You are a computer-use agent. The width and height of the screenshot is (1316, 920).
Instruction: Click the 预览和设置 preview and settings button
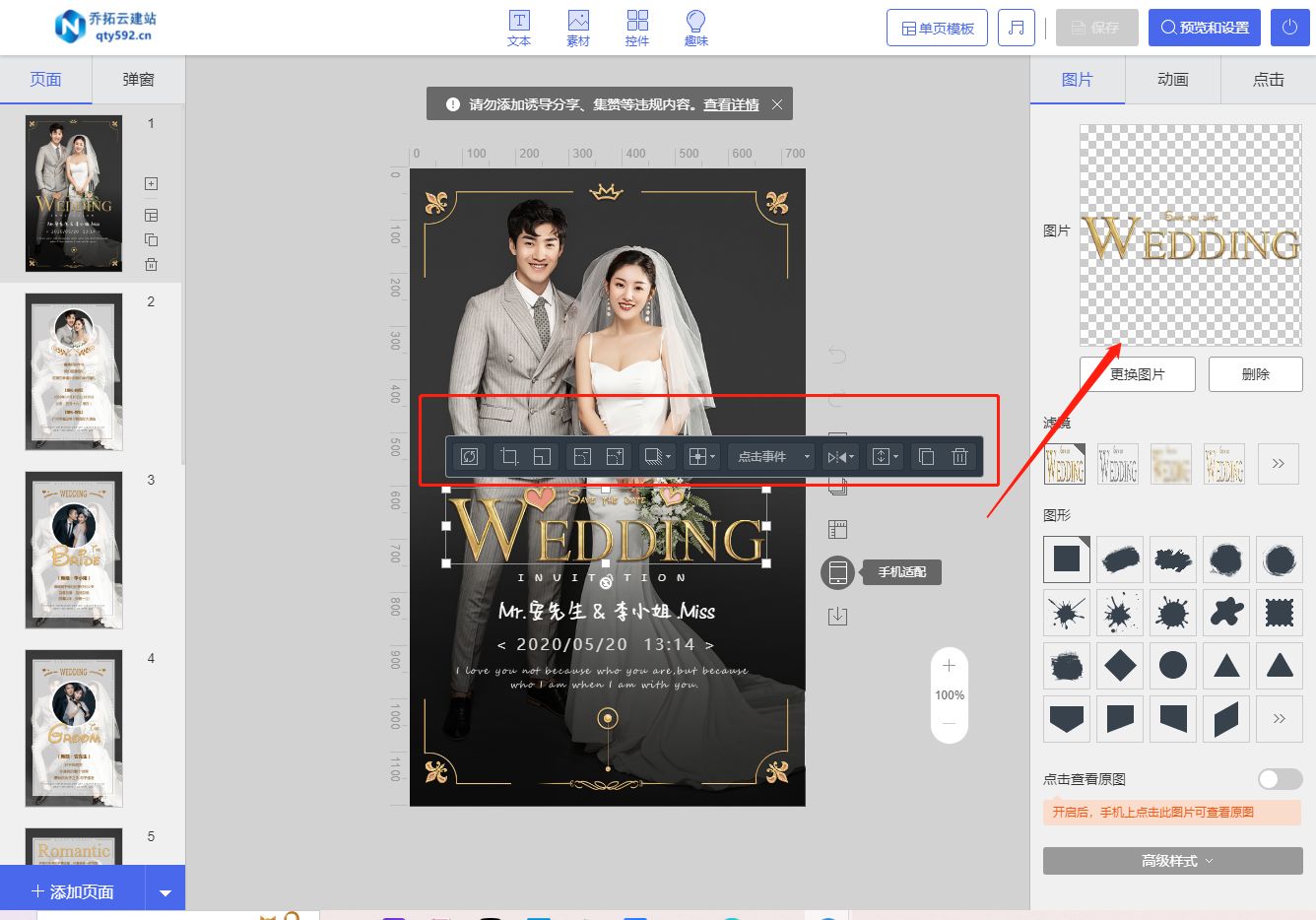pos(1204,28)
